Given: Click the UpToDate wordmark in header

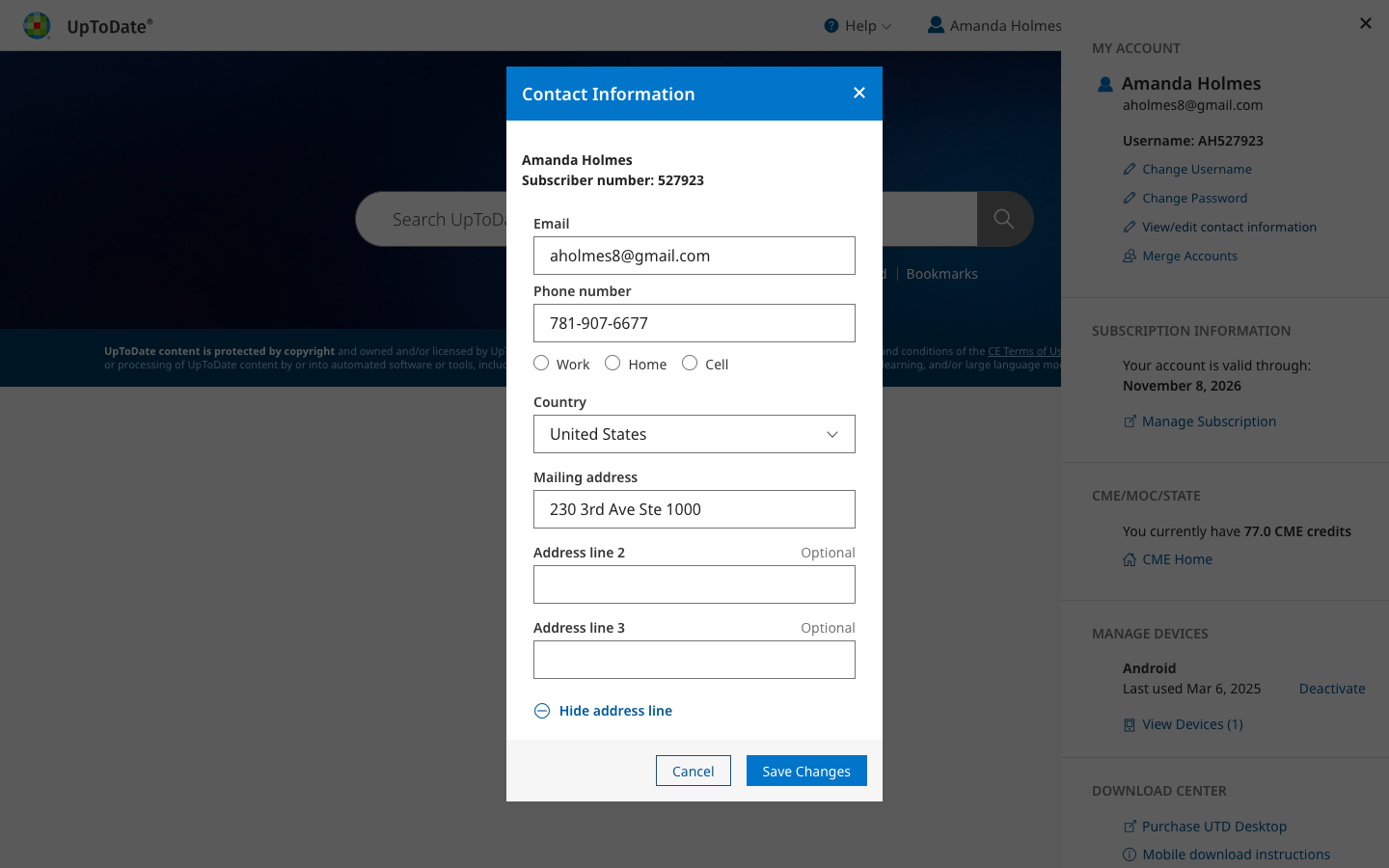Looking at the screenshot, I should click(109, 26).
